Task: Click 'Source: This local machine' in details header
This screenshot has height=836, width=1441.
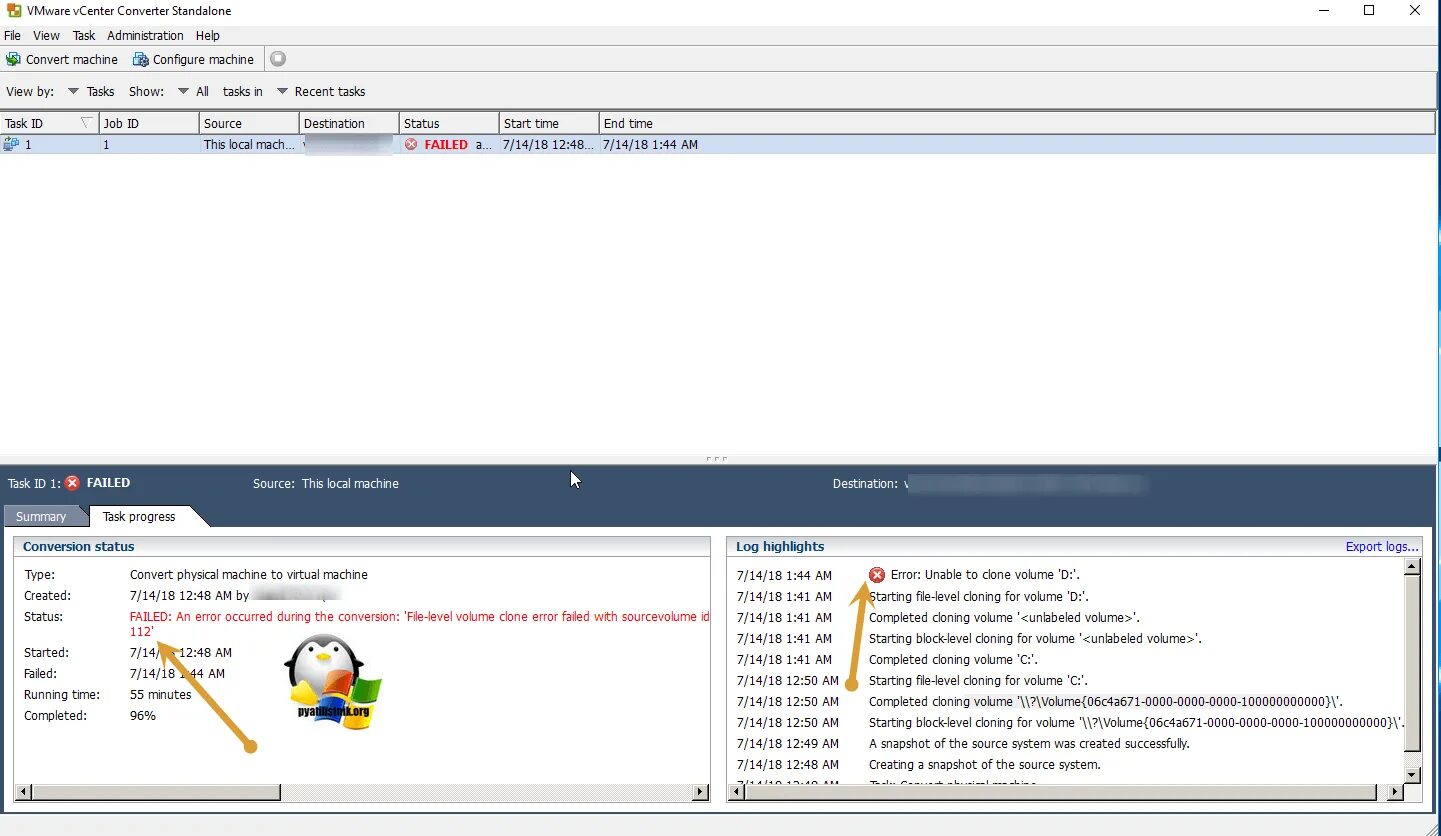Action: pos(326,483)
